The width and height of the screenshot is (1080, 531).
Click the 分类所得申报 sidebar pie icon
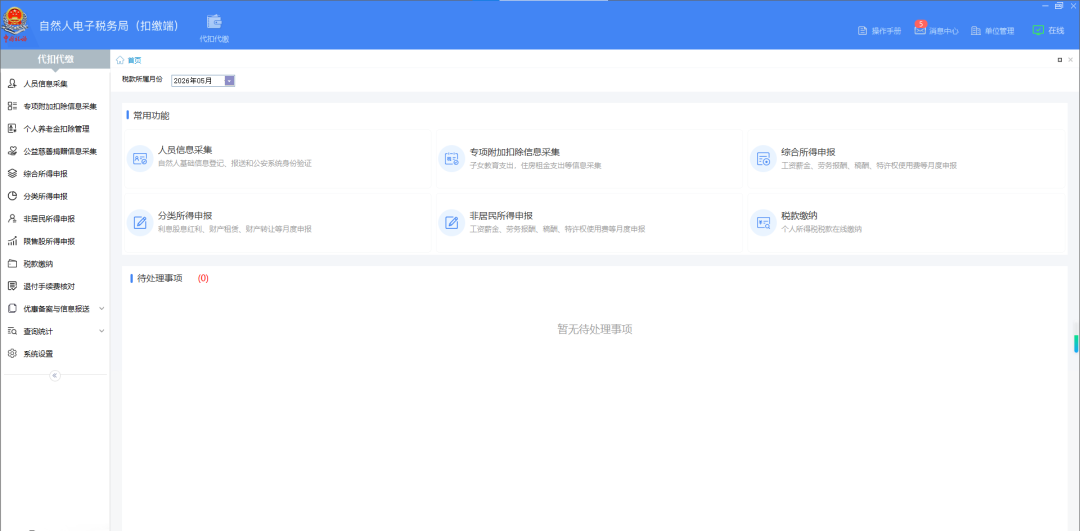coord(12,196)
